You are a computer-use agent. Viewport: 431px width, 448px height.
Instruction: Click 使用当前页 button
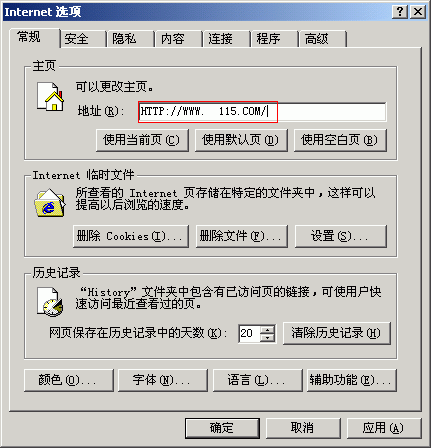pos(142,140)
